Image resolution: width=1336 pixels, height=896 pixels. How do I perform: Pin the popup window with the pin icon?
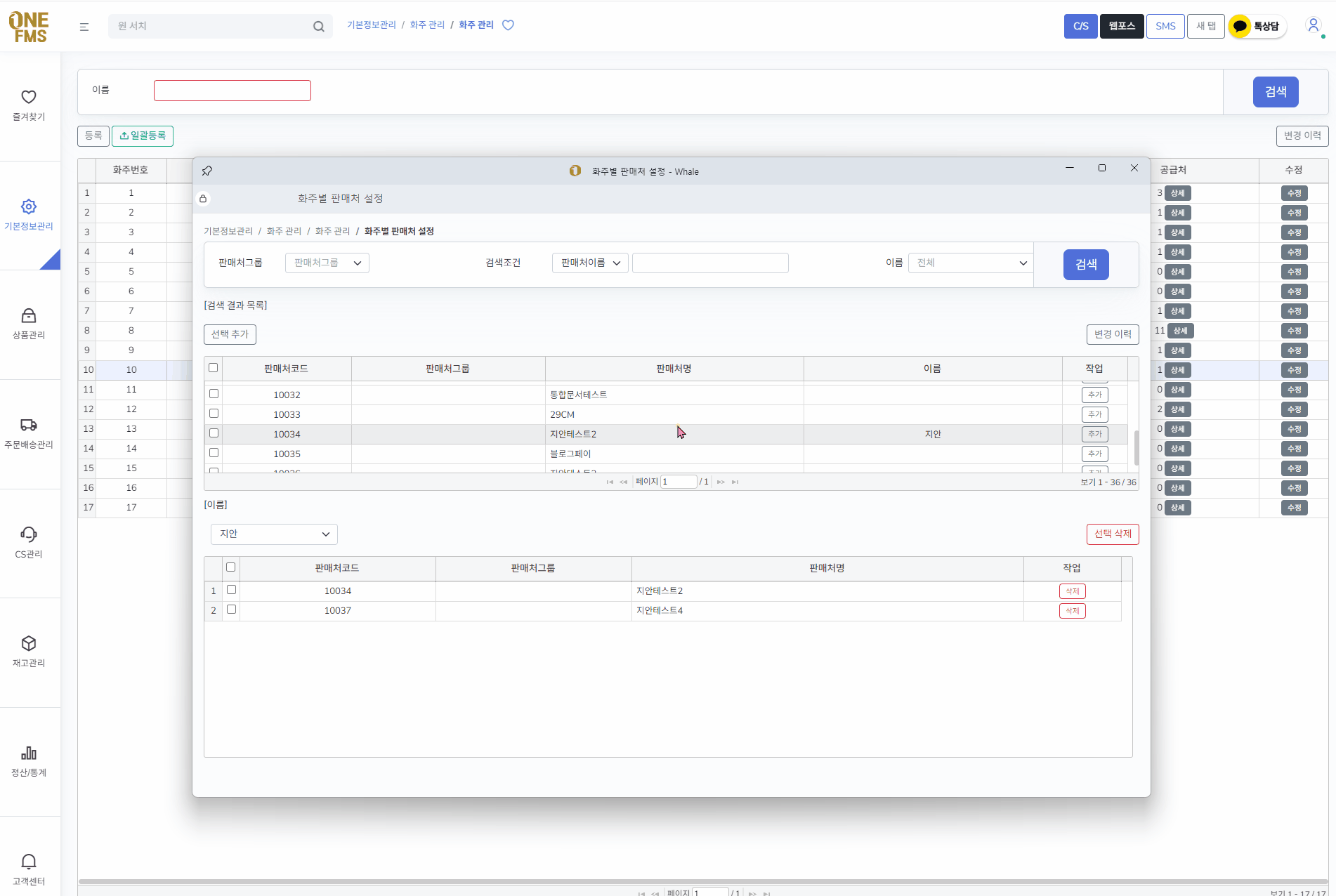pyautogui.click(x=207, y=171)
